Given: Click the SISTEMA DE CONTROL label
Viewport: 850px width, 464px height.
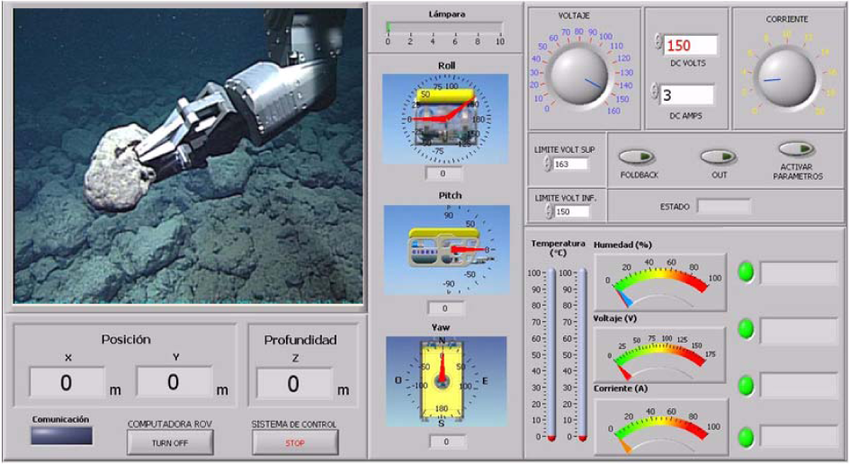Looking at the screenshot, I should (294, 424).
